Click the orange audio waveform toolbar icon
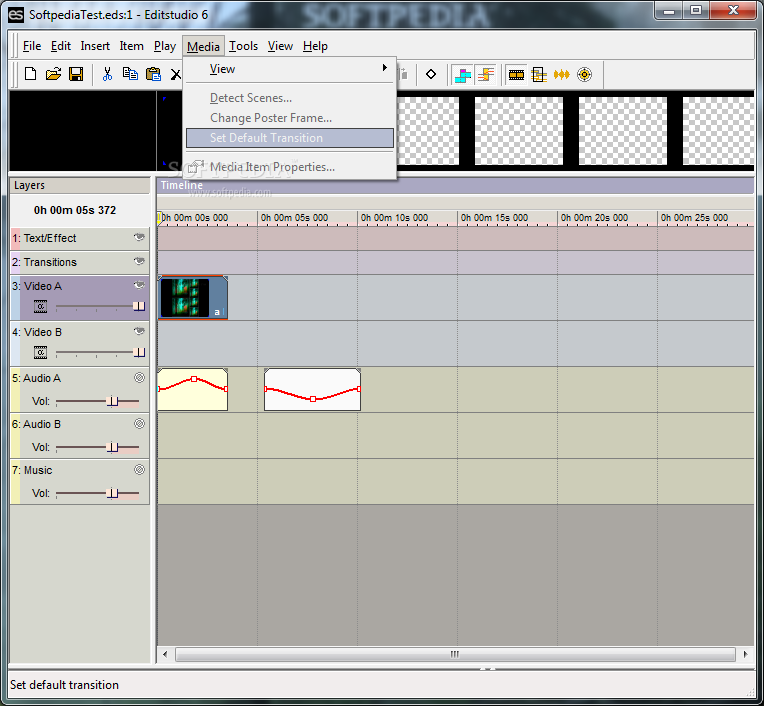Viewport: 764px width, 706px height. [x=561, y=75]
